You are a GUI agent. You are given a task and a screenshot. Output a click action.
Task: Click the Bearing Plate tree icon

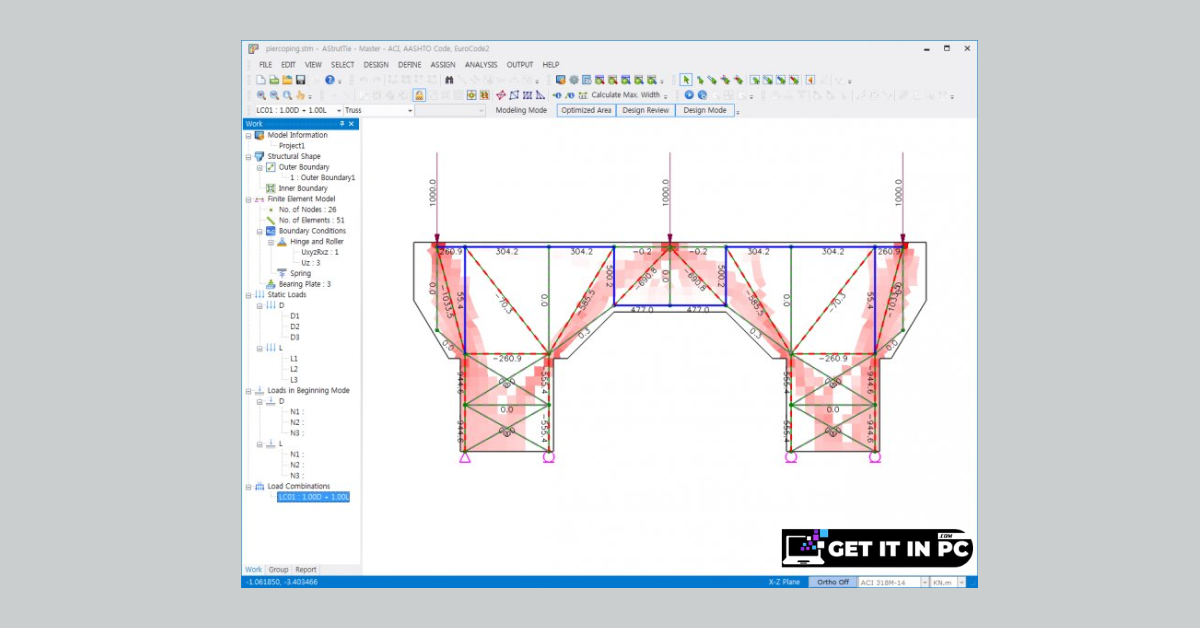[x=270, y=284]
